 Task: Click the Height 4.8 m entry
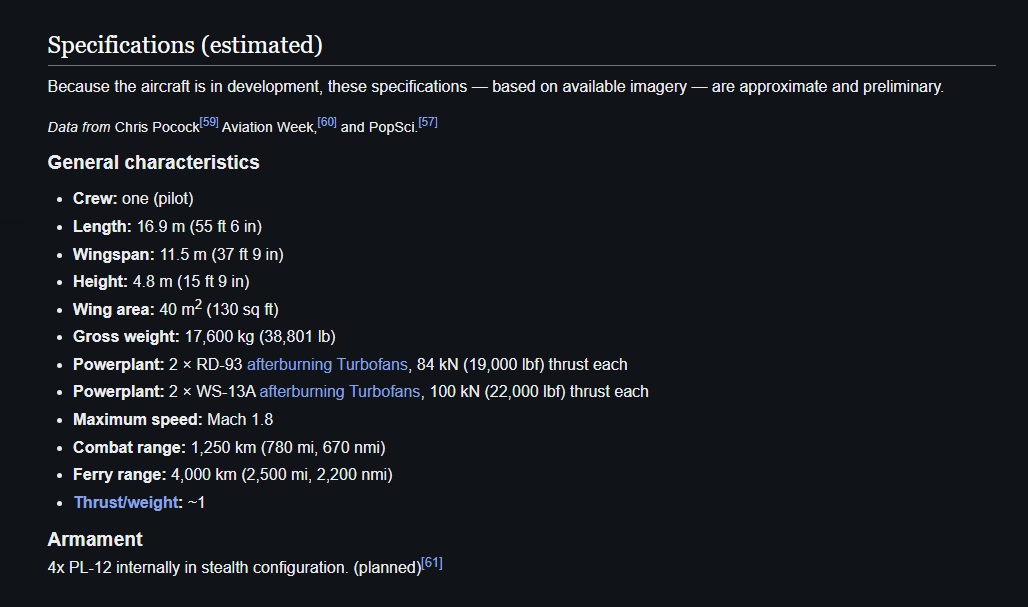[x=161, y=282]
